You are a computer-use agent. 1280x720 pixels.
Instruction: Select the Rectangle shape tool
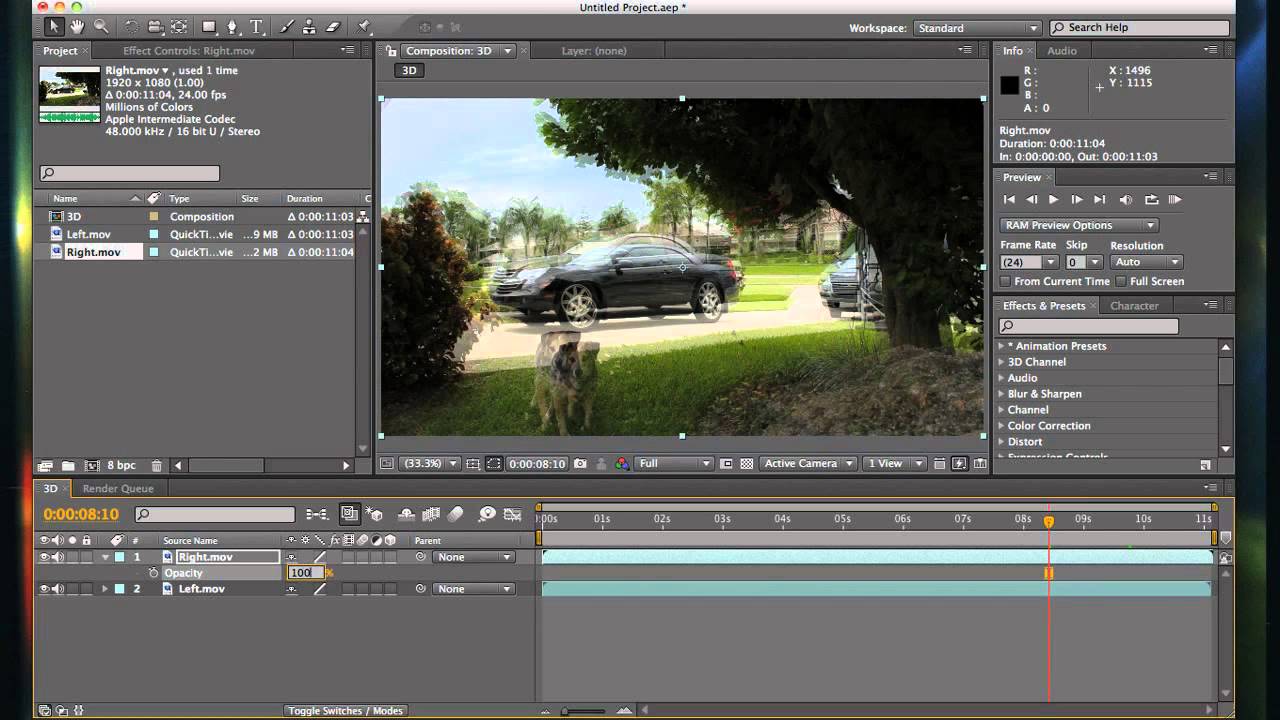click(x=209, y=27)
